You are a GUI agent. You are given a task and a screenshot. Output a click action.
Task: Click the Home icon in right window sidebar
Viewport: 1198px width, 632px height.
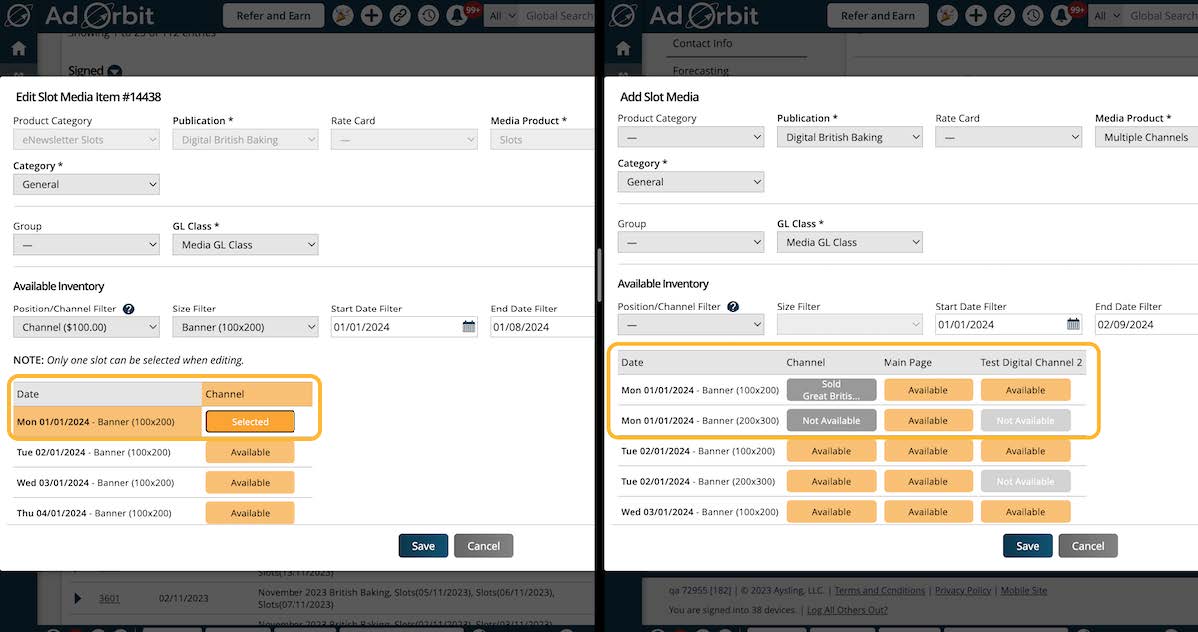[623, 49]
